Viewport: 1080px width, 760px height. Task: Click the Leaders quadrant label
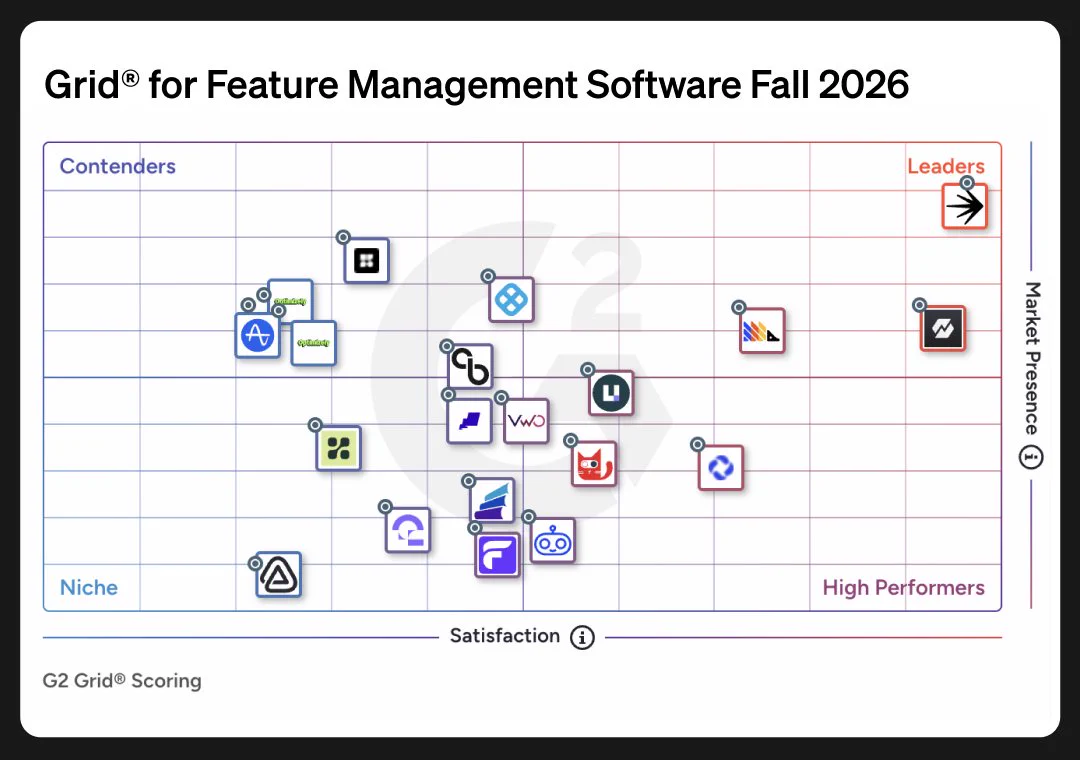[x=946, y=166]
